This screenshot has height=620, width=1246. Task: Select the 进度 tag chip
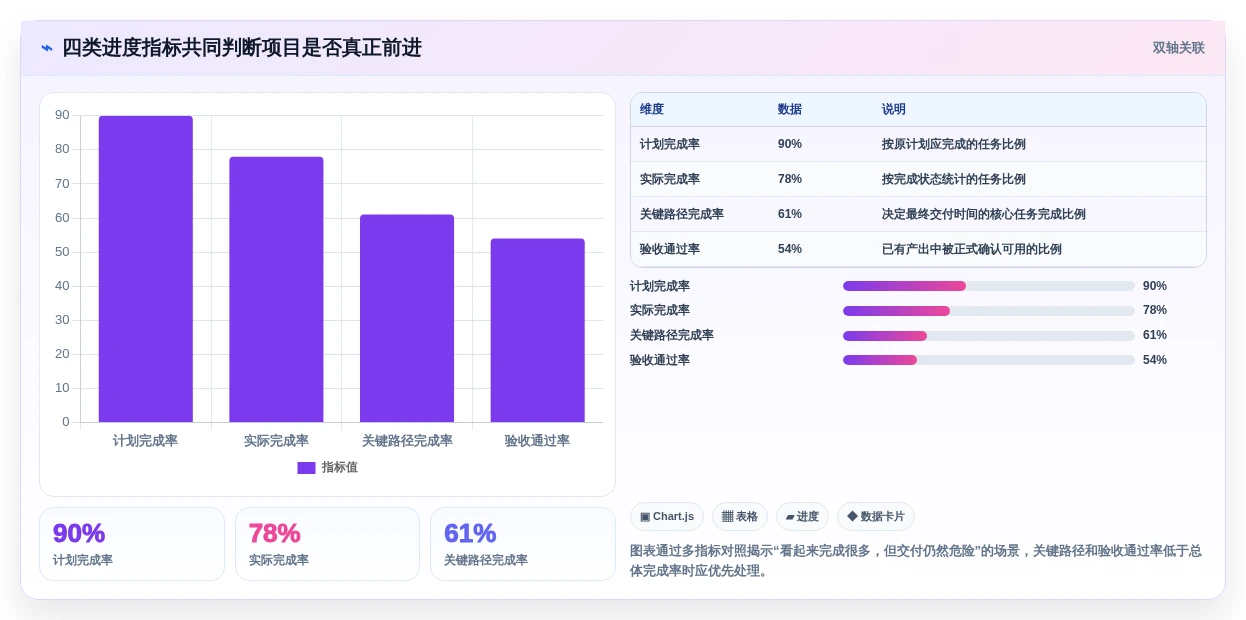(x=802, y=517)
